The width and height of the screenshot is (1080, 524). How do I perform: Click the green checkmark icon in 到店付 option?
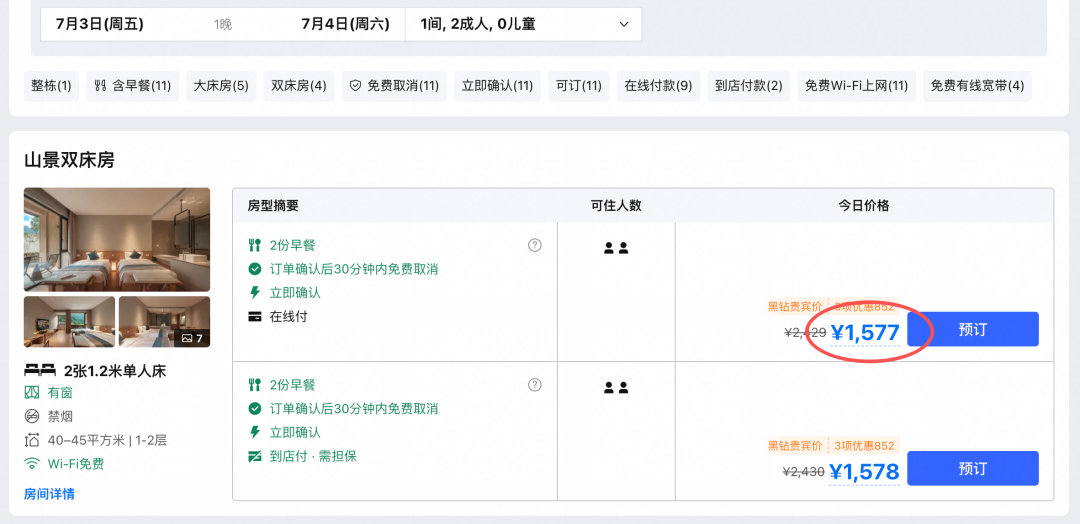point(255,409)
